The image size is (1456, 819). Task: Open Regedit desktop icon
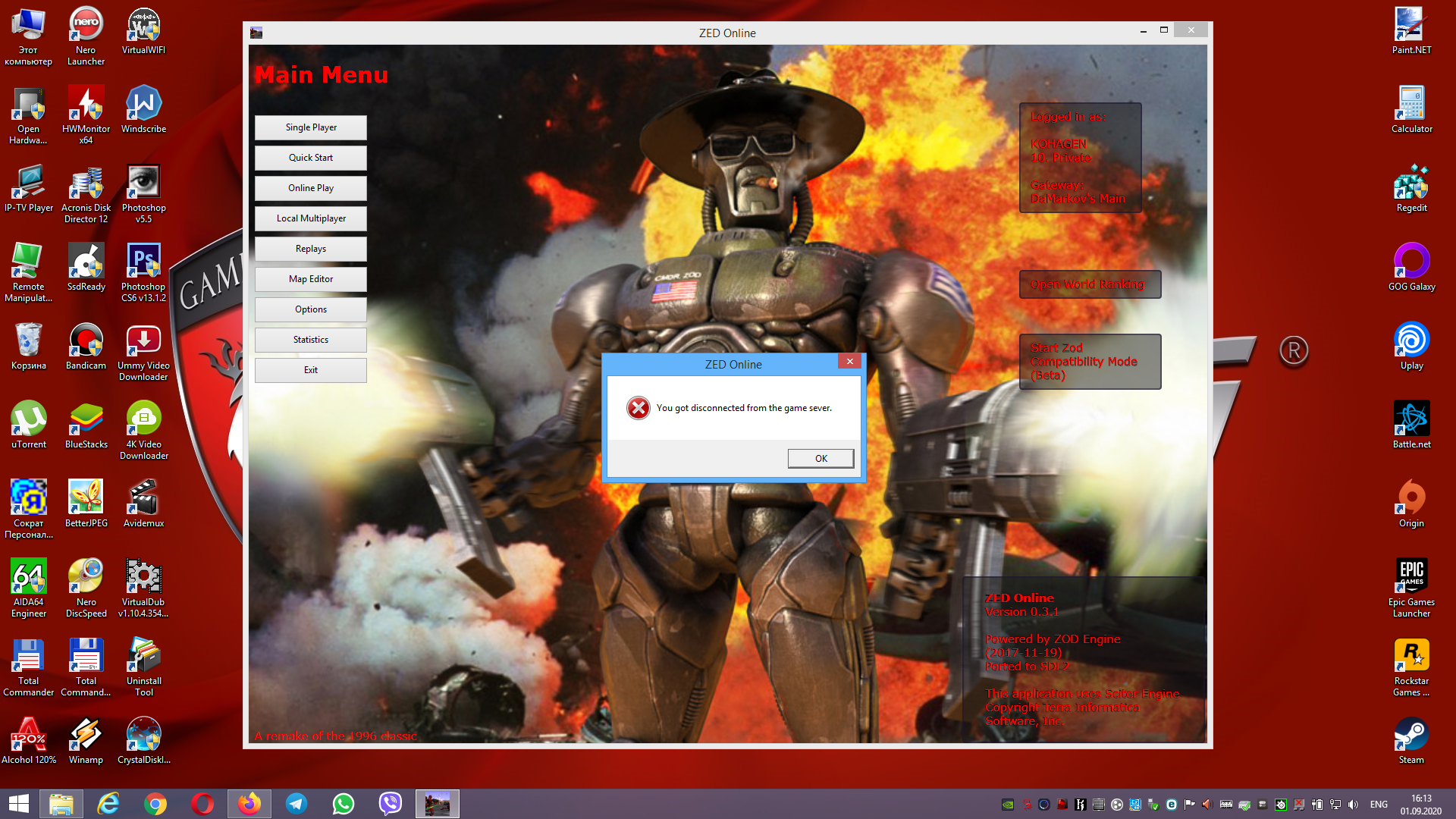click(1411, 189)
